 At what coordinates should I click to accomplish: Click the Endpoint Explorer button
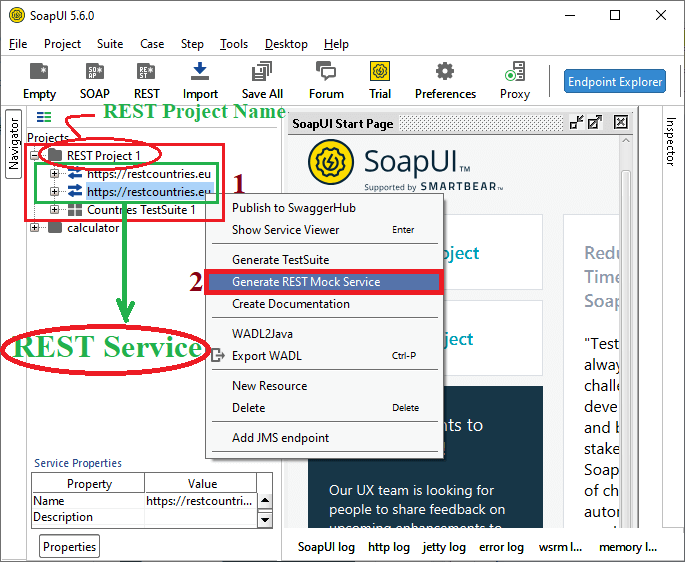click(x=615, y=81)
